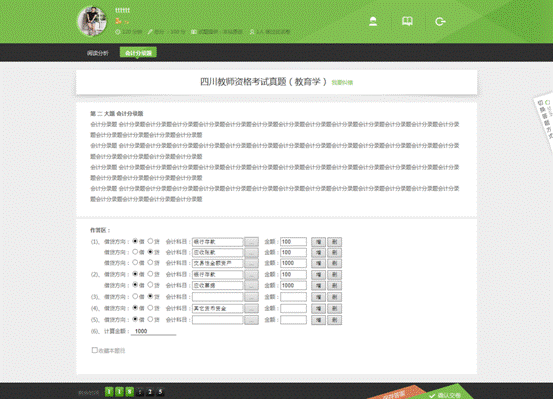Click the 计算金额 field showing 1000
The height and width of the screenshot is (399, 553).
153,331
